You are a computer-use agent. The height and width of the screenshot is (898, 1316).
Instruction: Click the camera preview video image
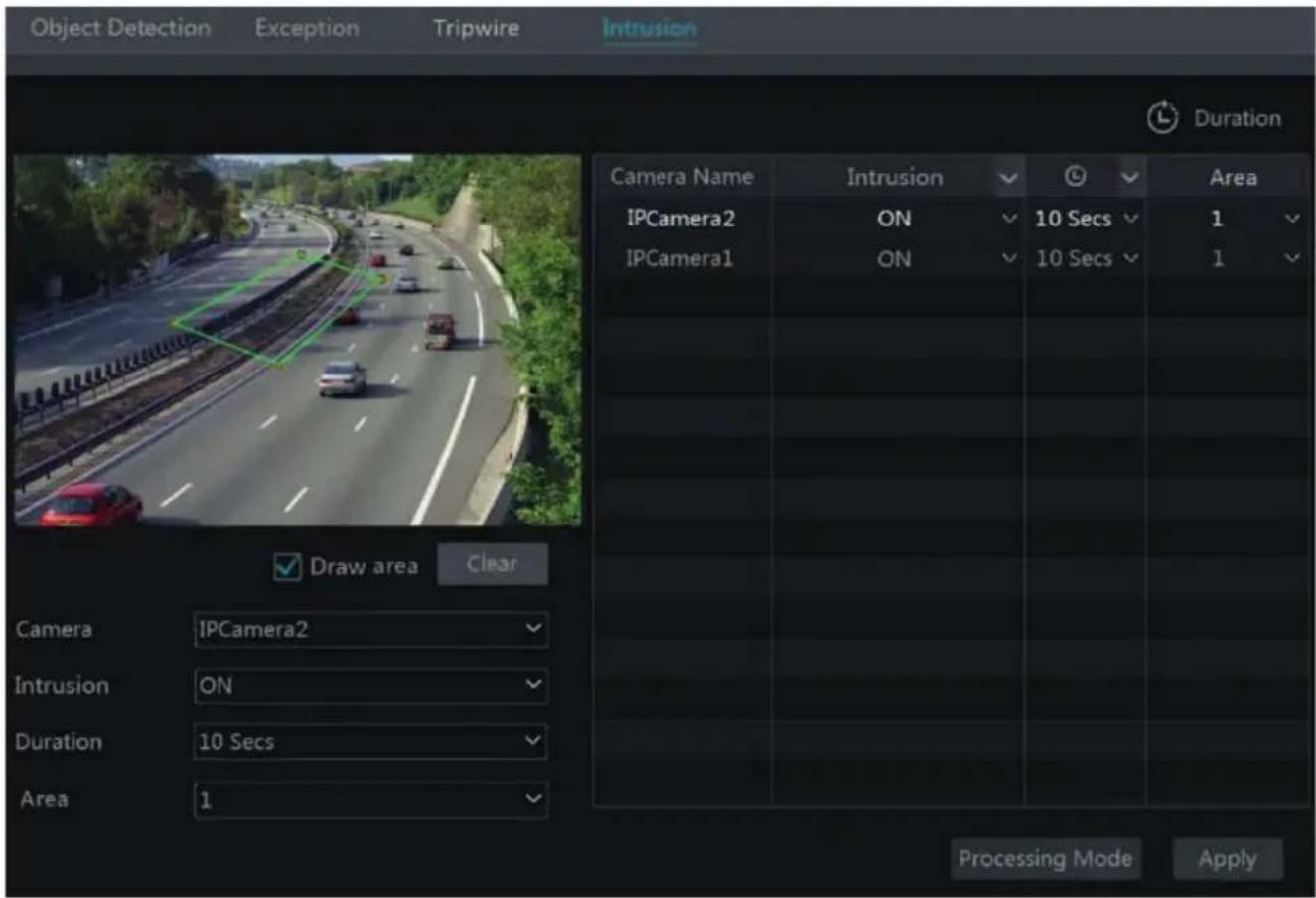(298, 340)
